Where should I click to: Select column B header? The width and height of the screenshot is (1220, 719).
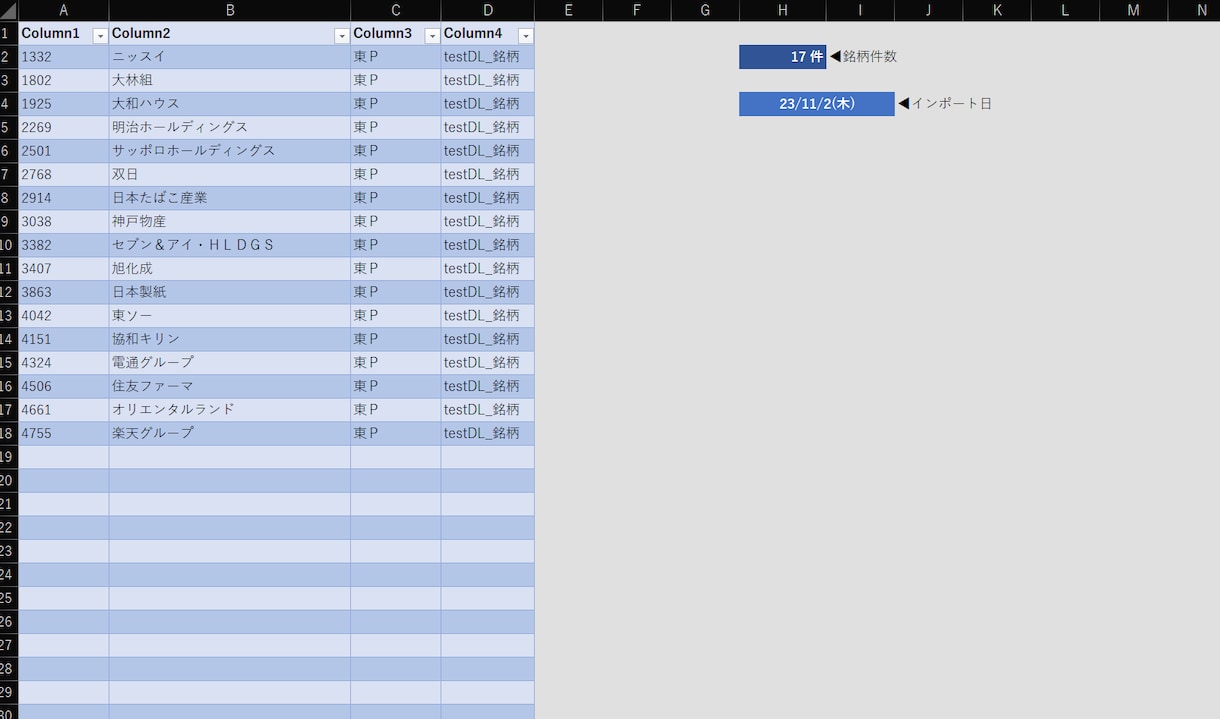(x=230, y=11)
